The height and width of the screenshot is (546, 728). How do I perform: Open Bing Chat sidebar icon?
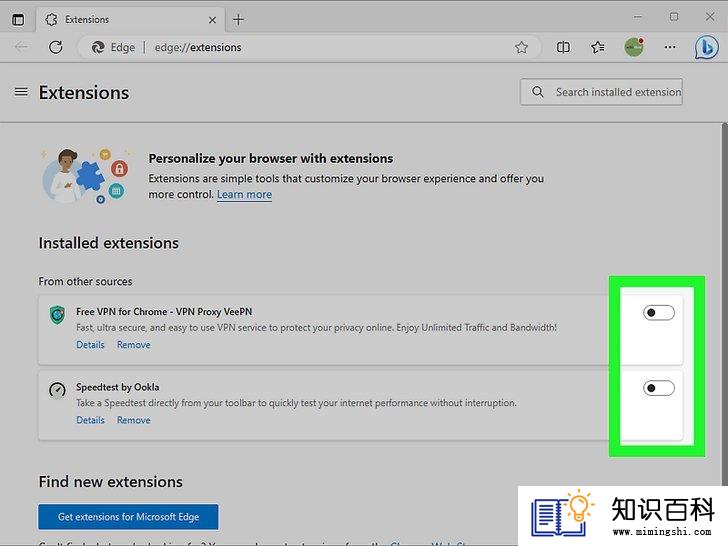tap(706, 47)
